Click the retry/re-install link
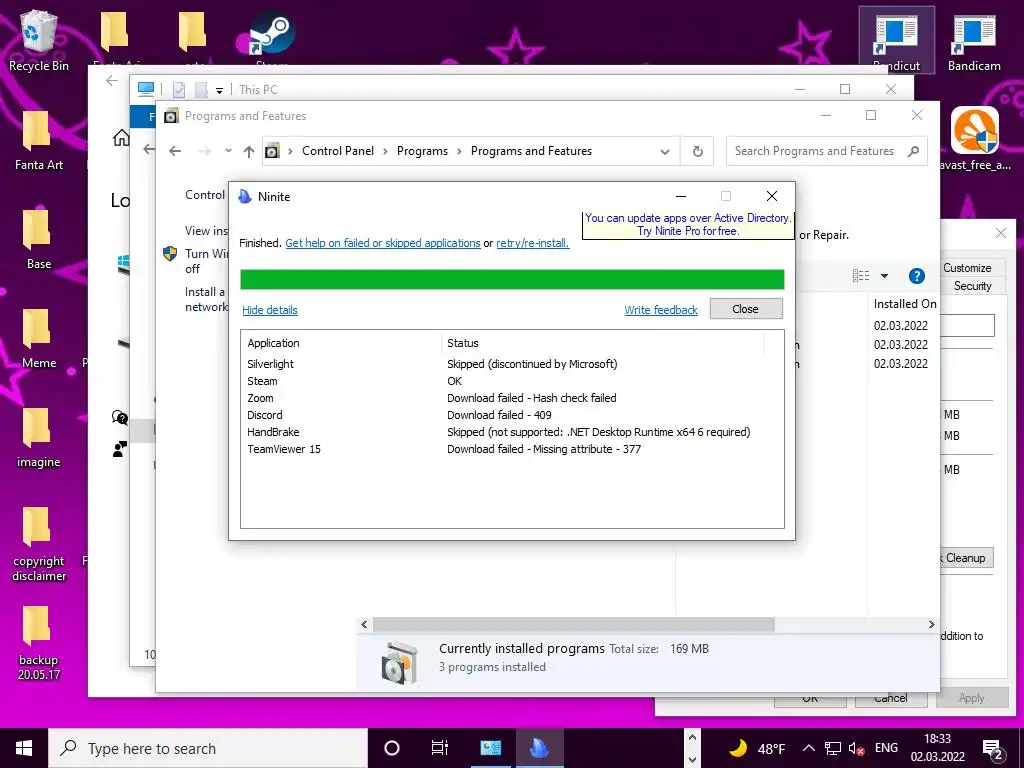 532,243
